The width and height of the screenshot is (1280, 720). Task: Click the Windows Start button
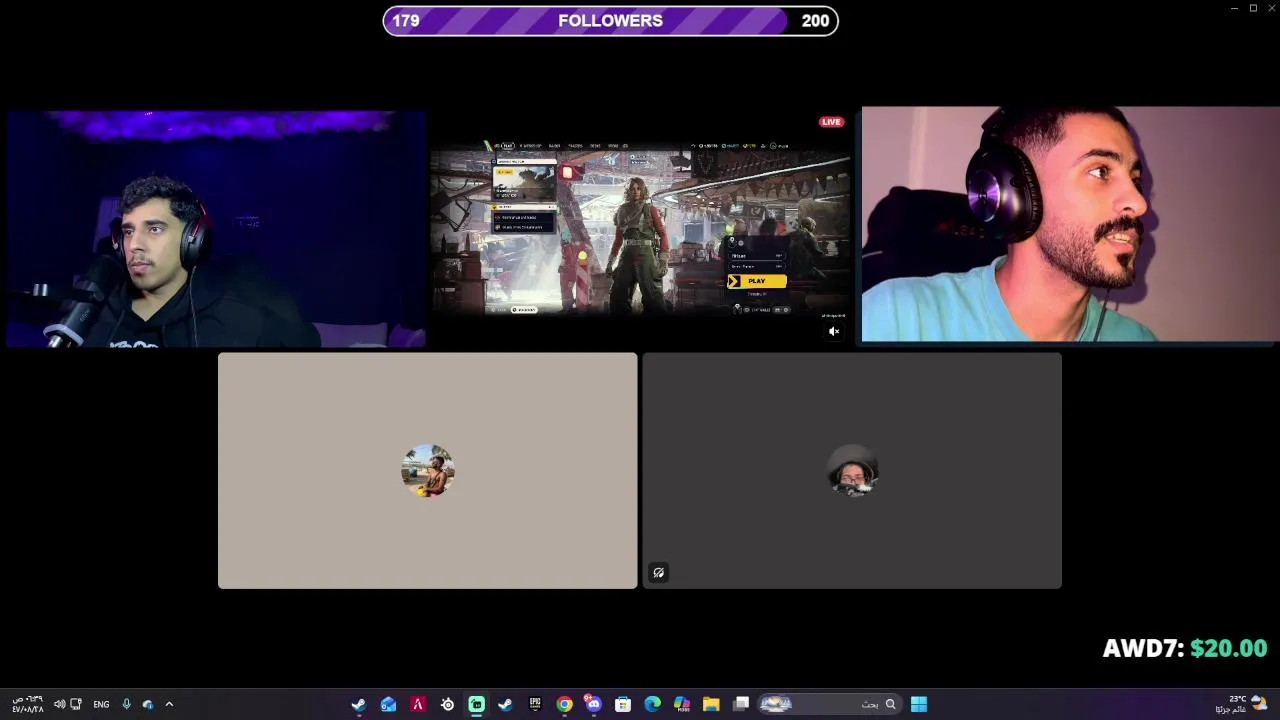point(918,705)
